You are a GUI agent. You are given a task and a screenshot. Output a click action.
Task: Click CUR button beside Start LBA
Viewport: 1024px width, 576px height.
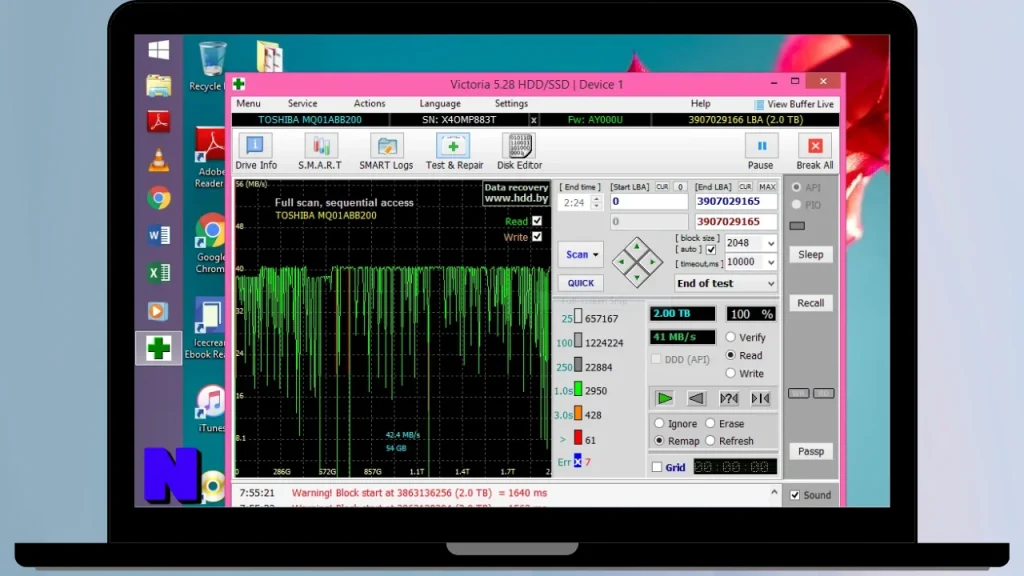pos(662,187)
